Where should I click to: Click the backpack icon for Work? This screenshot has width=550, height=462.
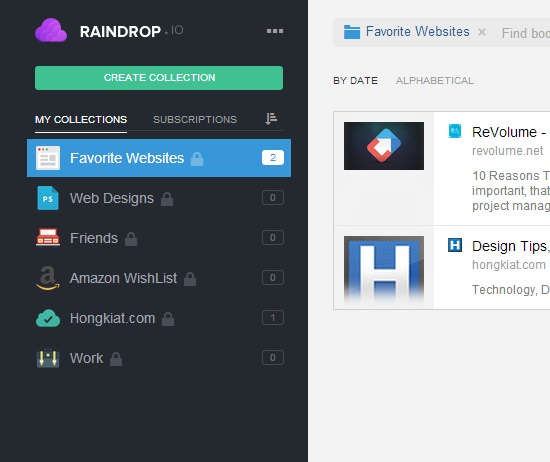point(48,358)
